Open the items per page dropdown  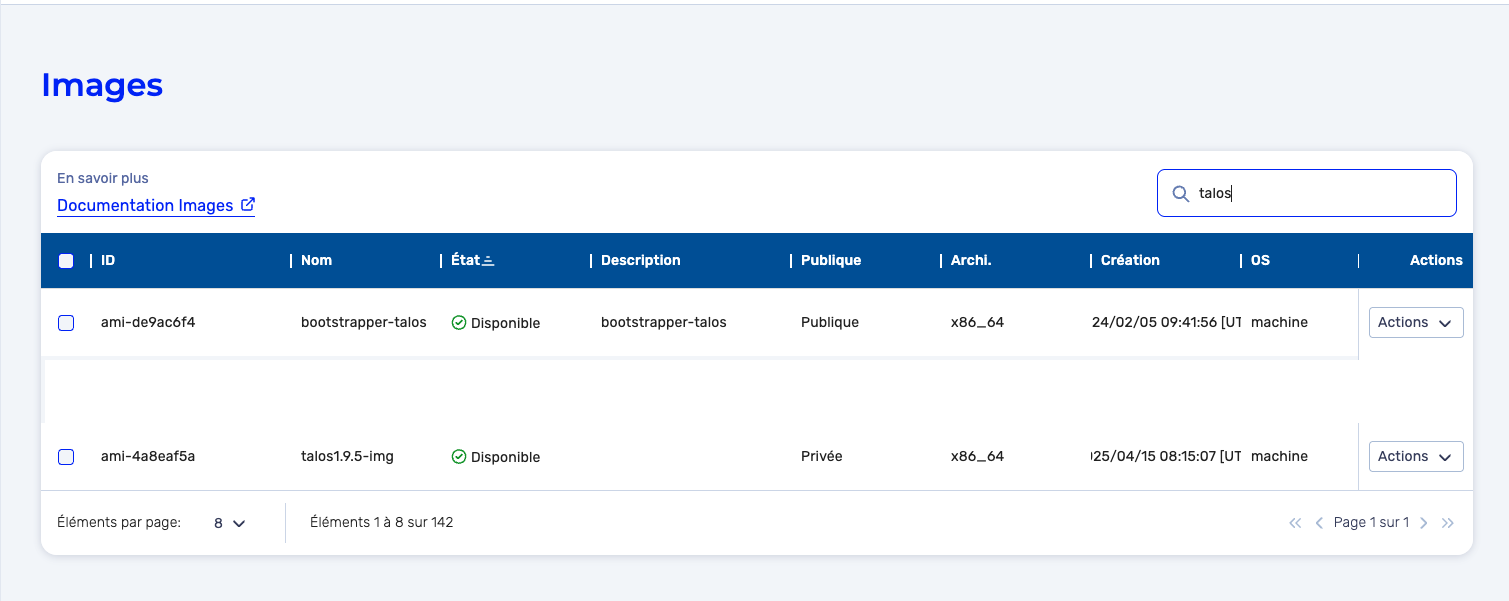point(229,523)
